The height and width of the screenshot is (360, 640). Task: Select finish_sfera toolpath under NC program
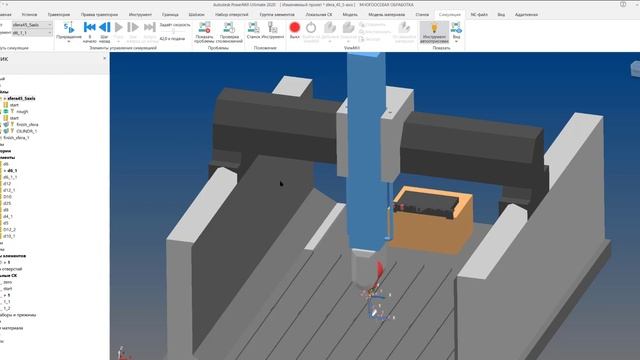[x=27, y=124]
